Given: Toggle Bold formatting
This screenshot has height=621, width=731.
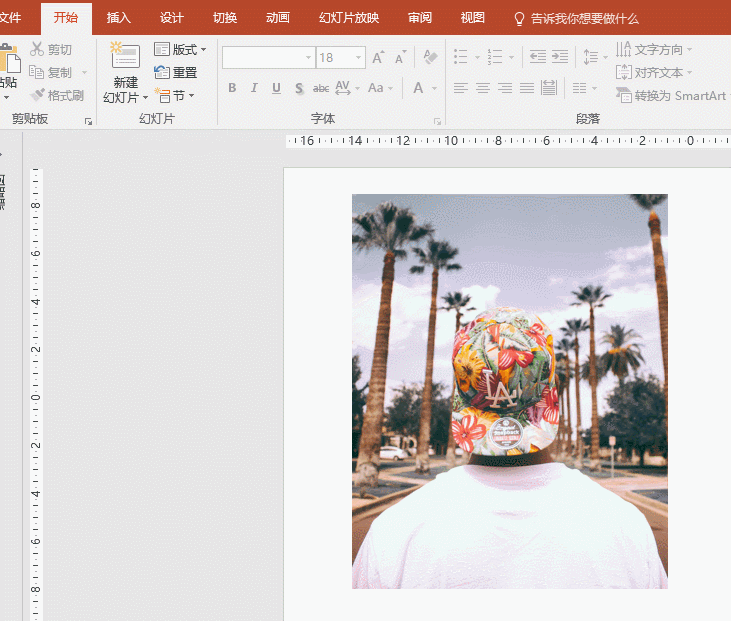Looking at the screenshot, I should coord(232,88).
